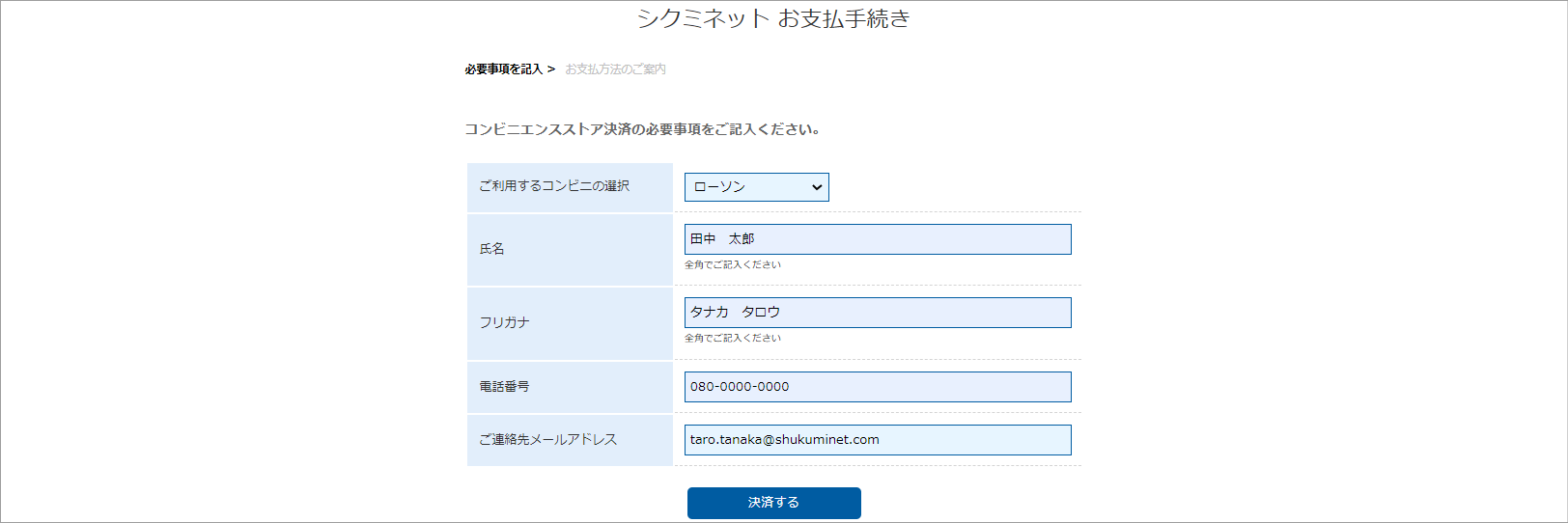Select the お支払方法のご案内 breadcrumb step

pyautogui.click(x=615, y=69)
